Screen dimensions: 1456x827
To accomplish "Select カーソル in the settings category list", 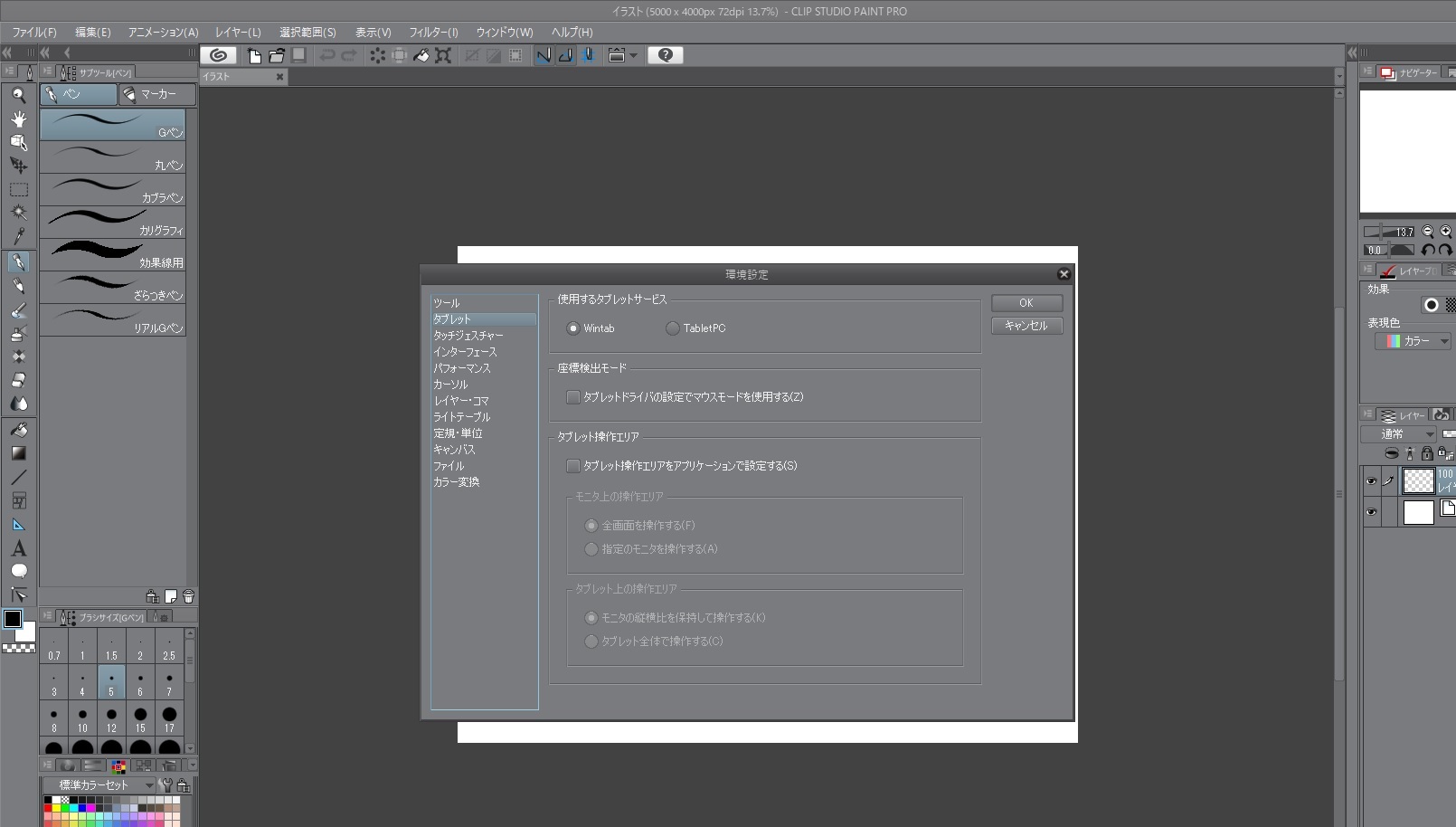I will (450, 385).
